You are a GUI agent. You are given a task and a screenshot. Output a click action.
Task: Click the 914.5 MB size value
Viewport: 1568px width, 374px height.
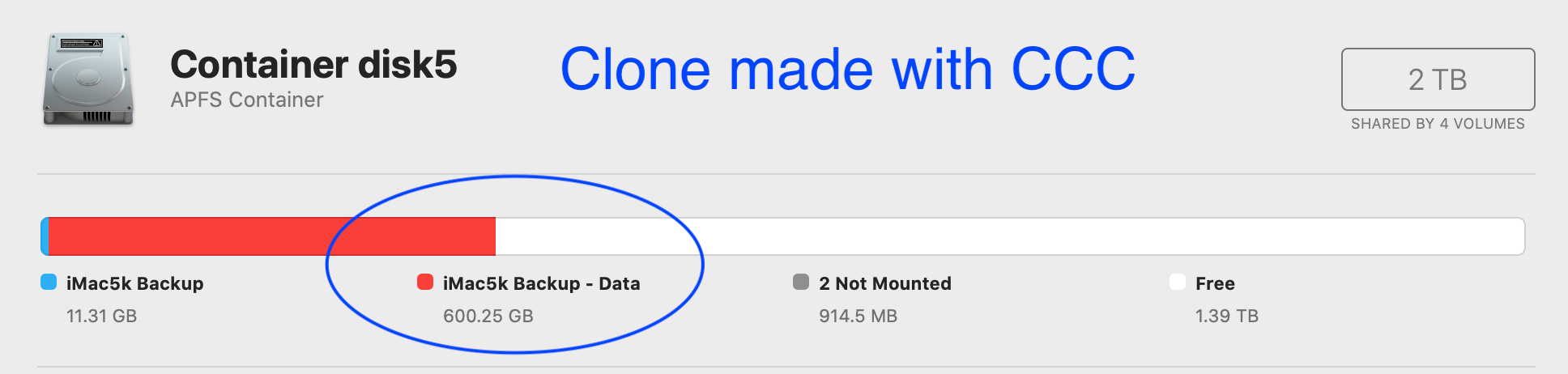tap(858, 316)
